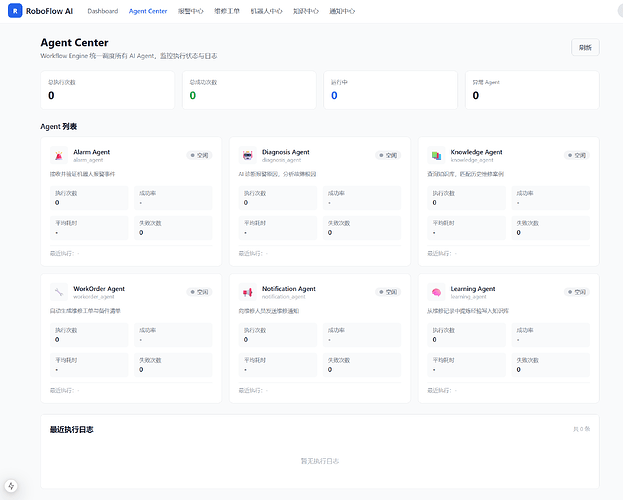The image size is (623, 500).
Task: Click the Learning Agent brain icon
Action: pos(436,292)
